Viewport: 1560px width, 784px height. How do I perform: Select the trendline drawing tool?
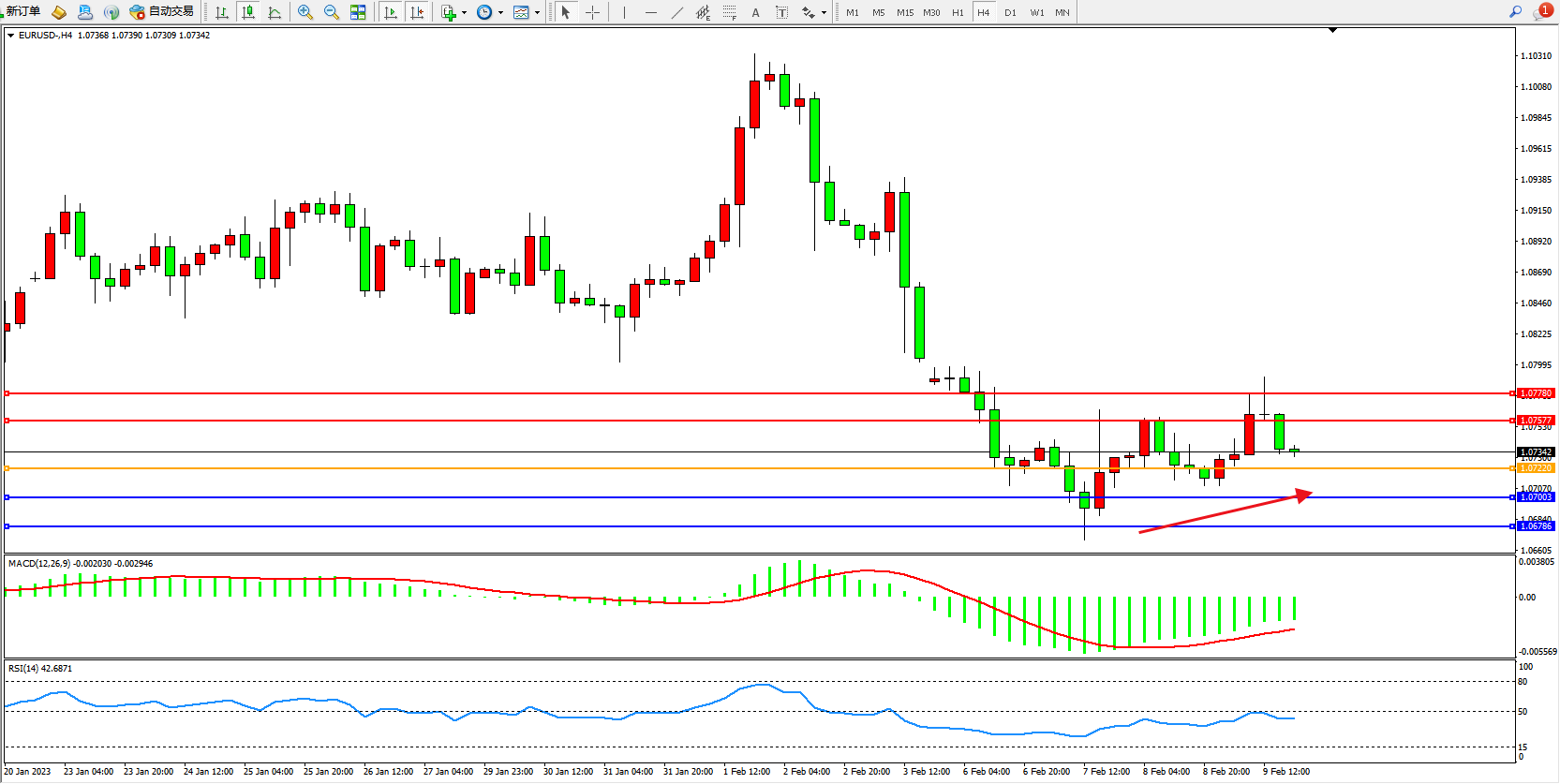pos(677,12)
